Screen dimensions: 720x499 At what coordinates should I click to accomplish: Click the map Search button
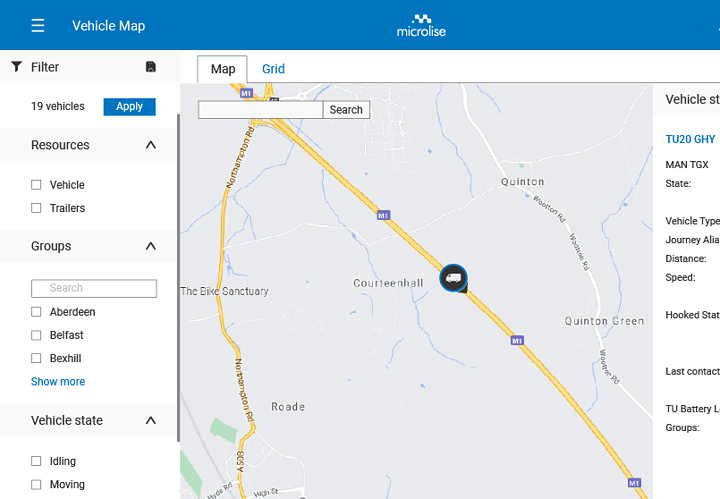[346, 110]
